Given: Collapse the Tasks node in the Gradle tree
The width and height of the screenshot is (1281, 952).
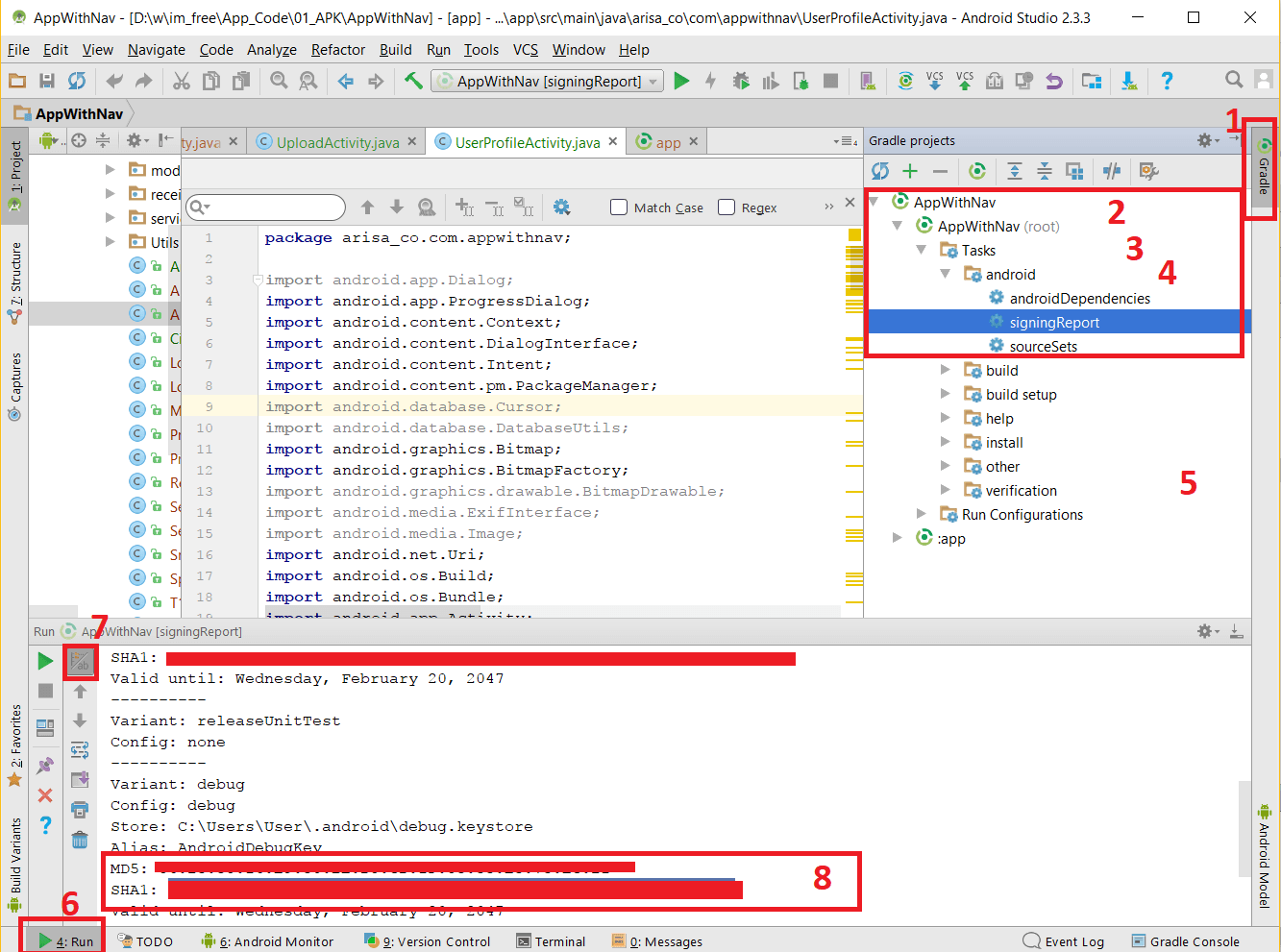Looking at the screenshot, I should tap(922, 251).
